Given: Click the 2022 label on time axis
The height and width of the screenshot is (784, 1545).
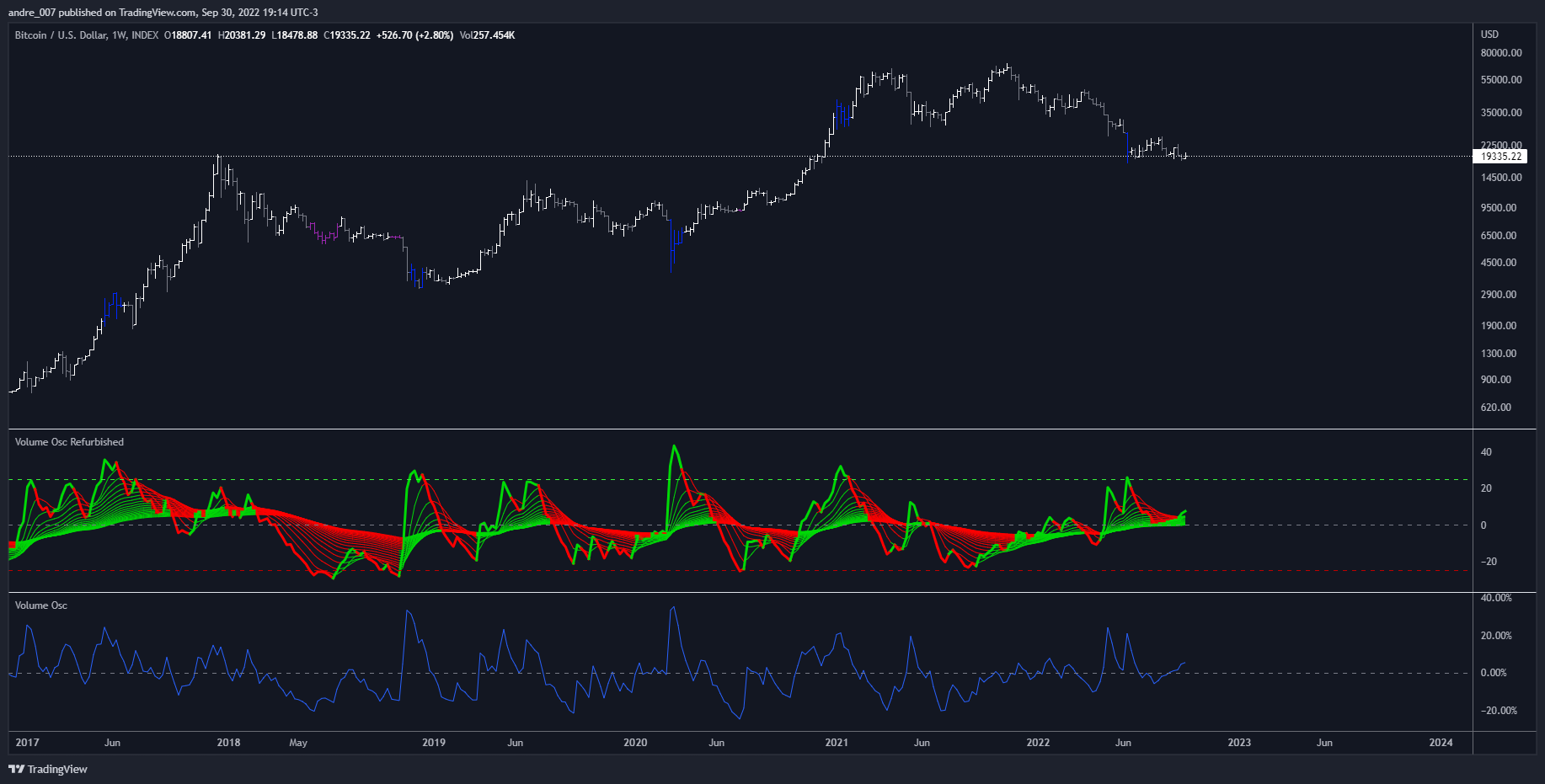Looking at the screenshot, I should click(x=1038, y=743).
